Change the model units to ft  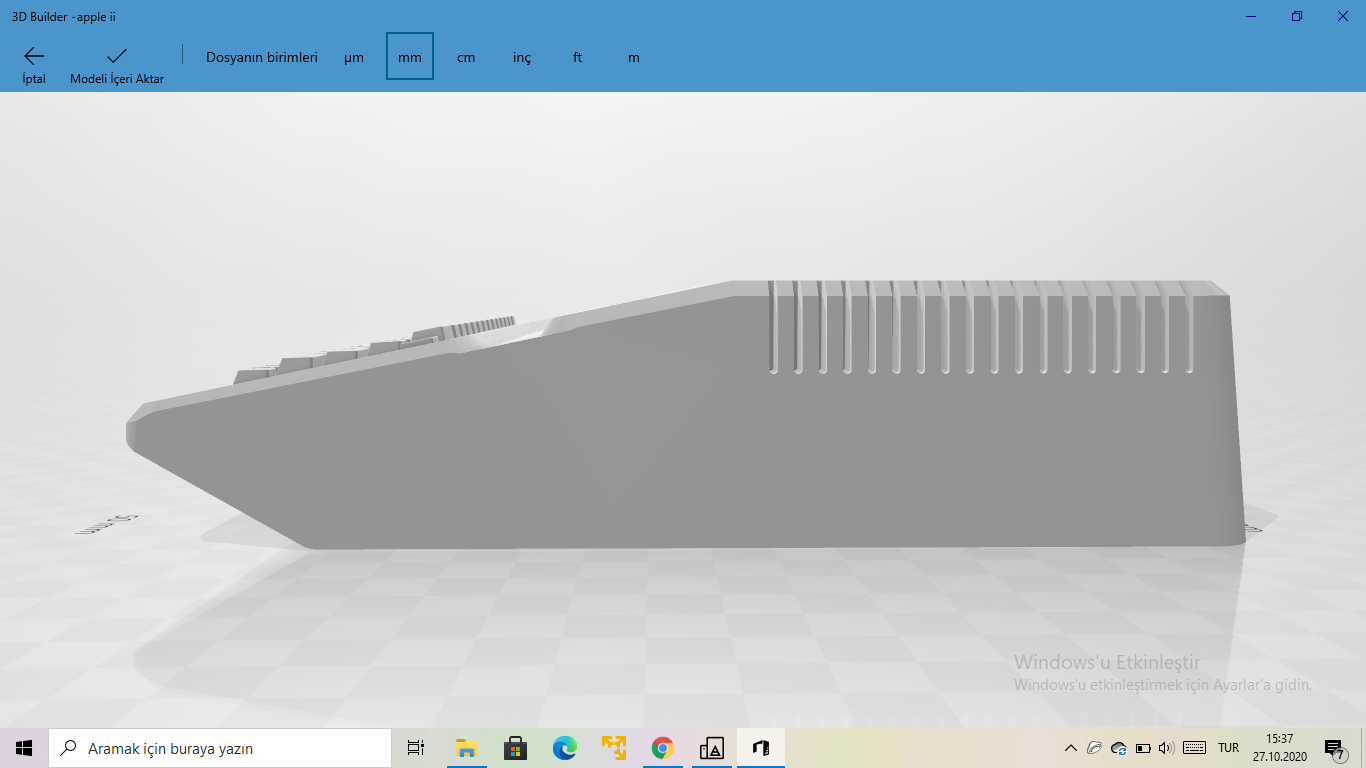coord(577,57)
